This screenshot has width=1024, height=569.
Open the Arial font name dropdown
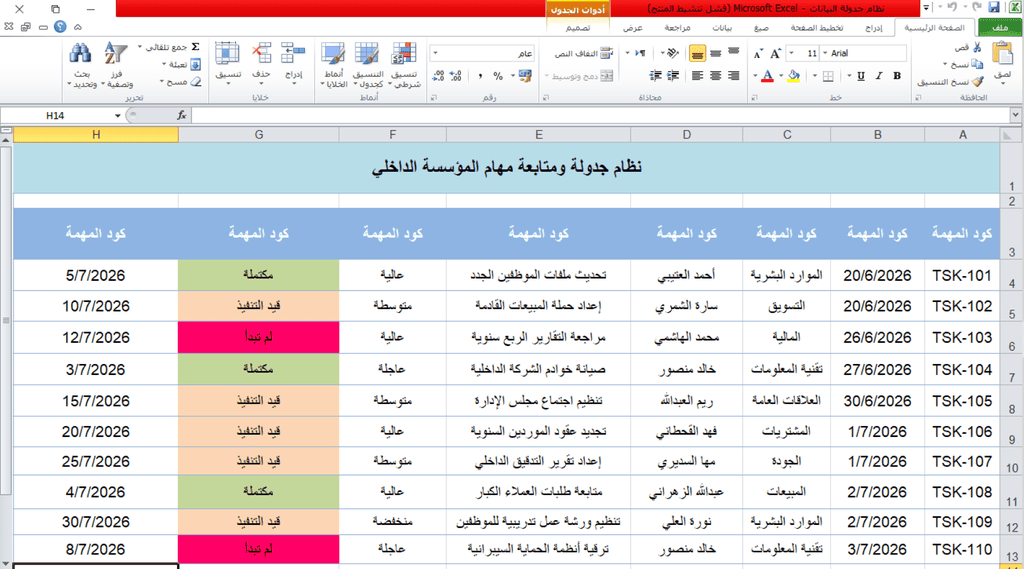coord(825,54)
